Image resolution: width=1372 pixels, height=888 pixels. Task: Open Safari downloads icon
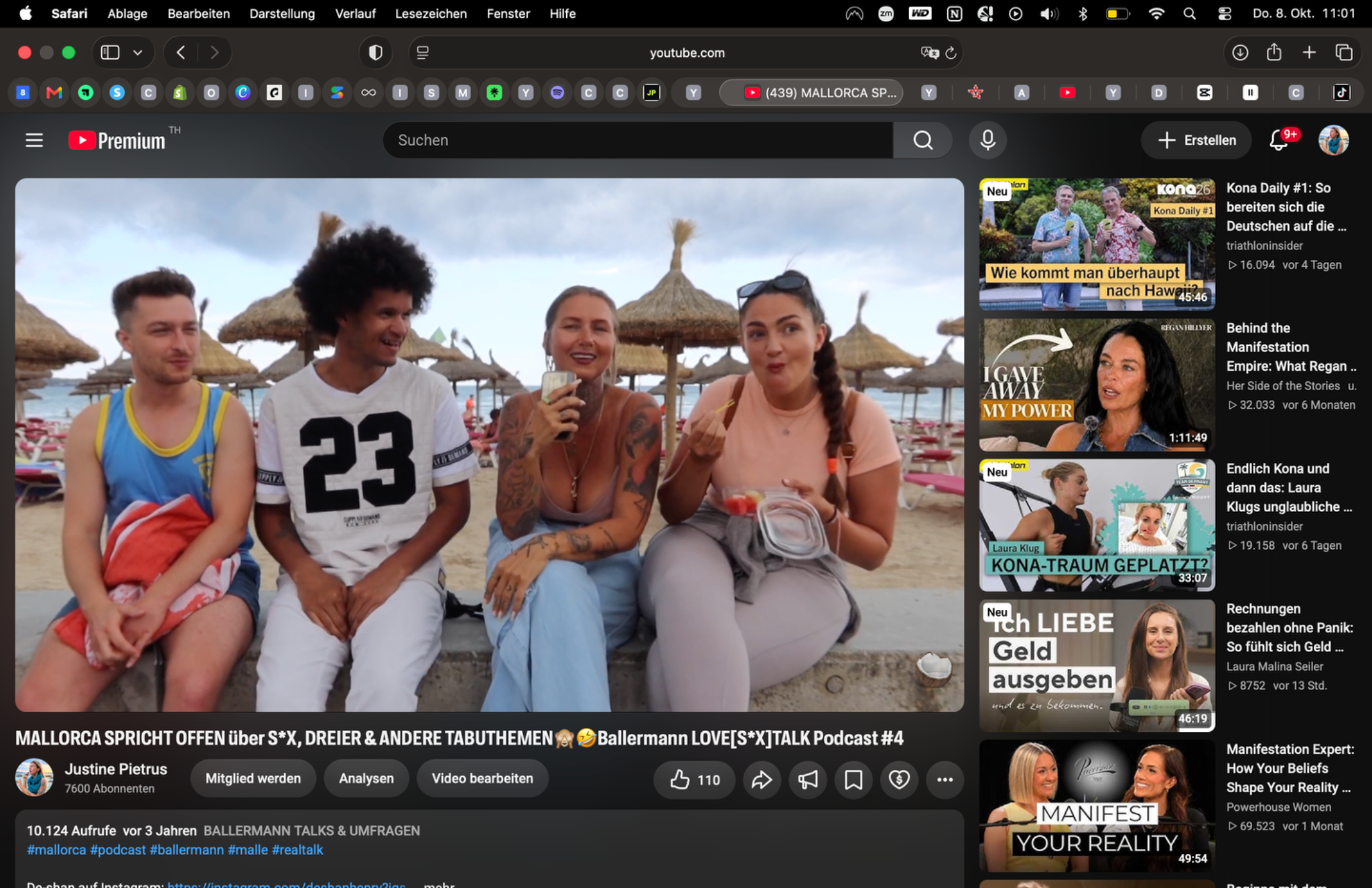1240,52
